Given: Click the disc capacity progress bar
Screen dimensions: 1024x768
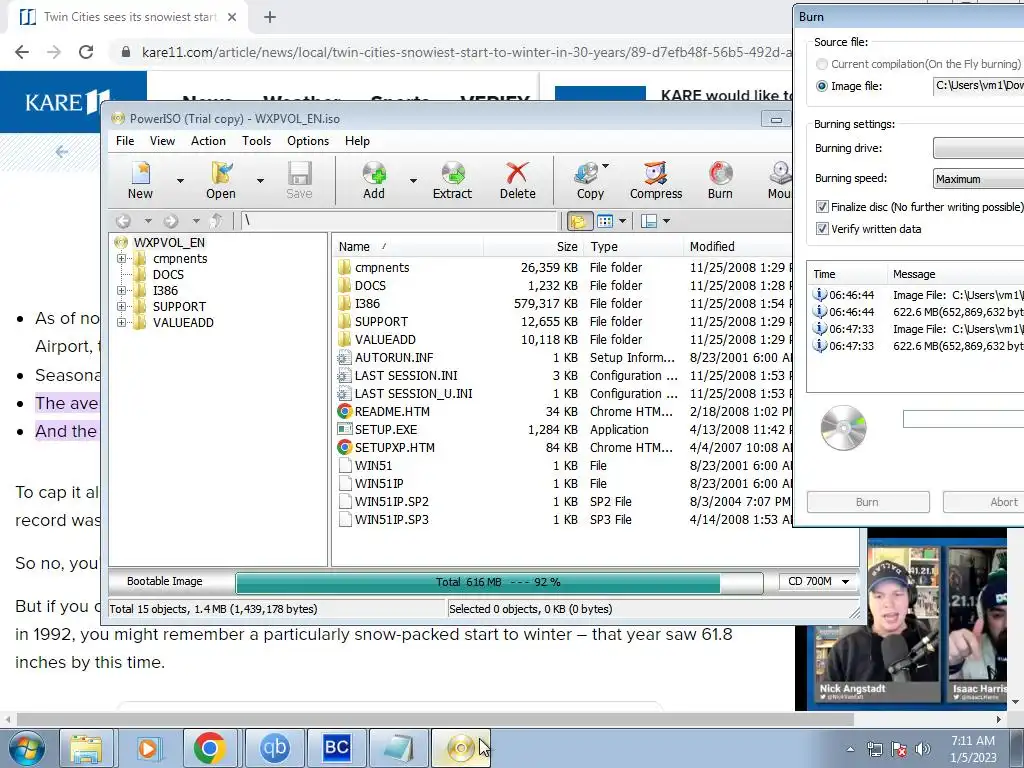Looking at the screenshot, I should [499, 582].
